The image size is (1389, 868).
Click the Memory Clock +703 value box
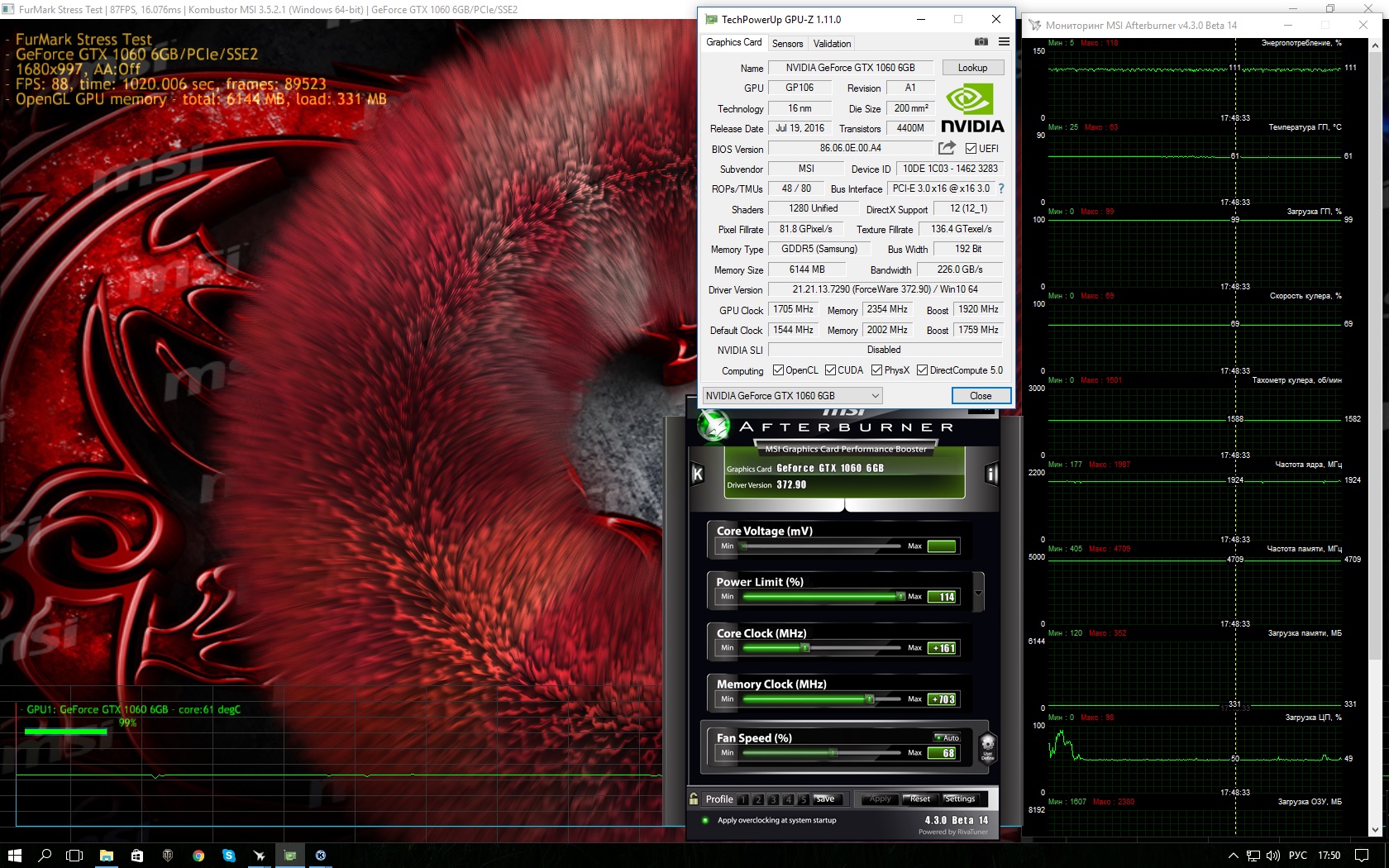click(942, 699)
